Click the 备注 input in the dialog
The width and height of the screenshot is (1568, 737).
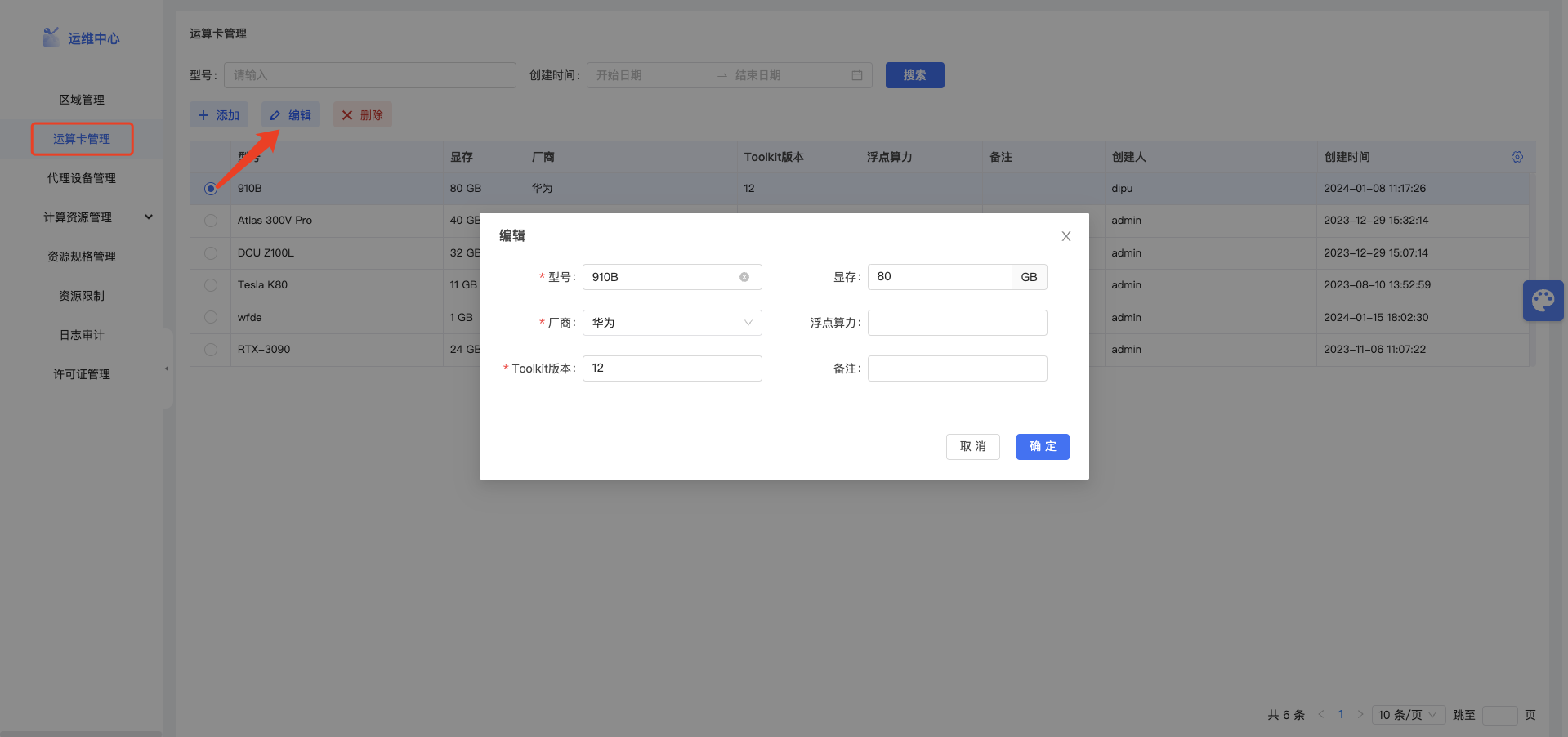pos(957,368)
